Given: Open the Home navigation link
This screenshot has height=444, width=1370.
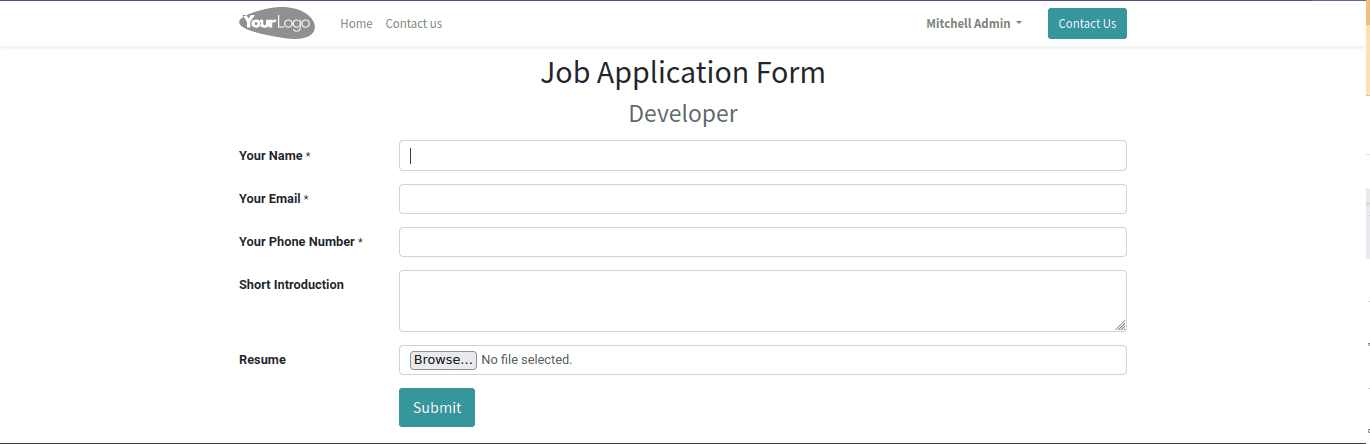Looking at the screenshot, I should click(356, 24).
